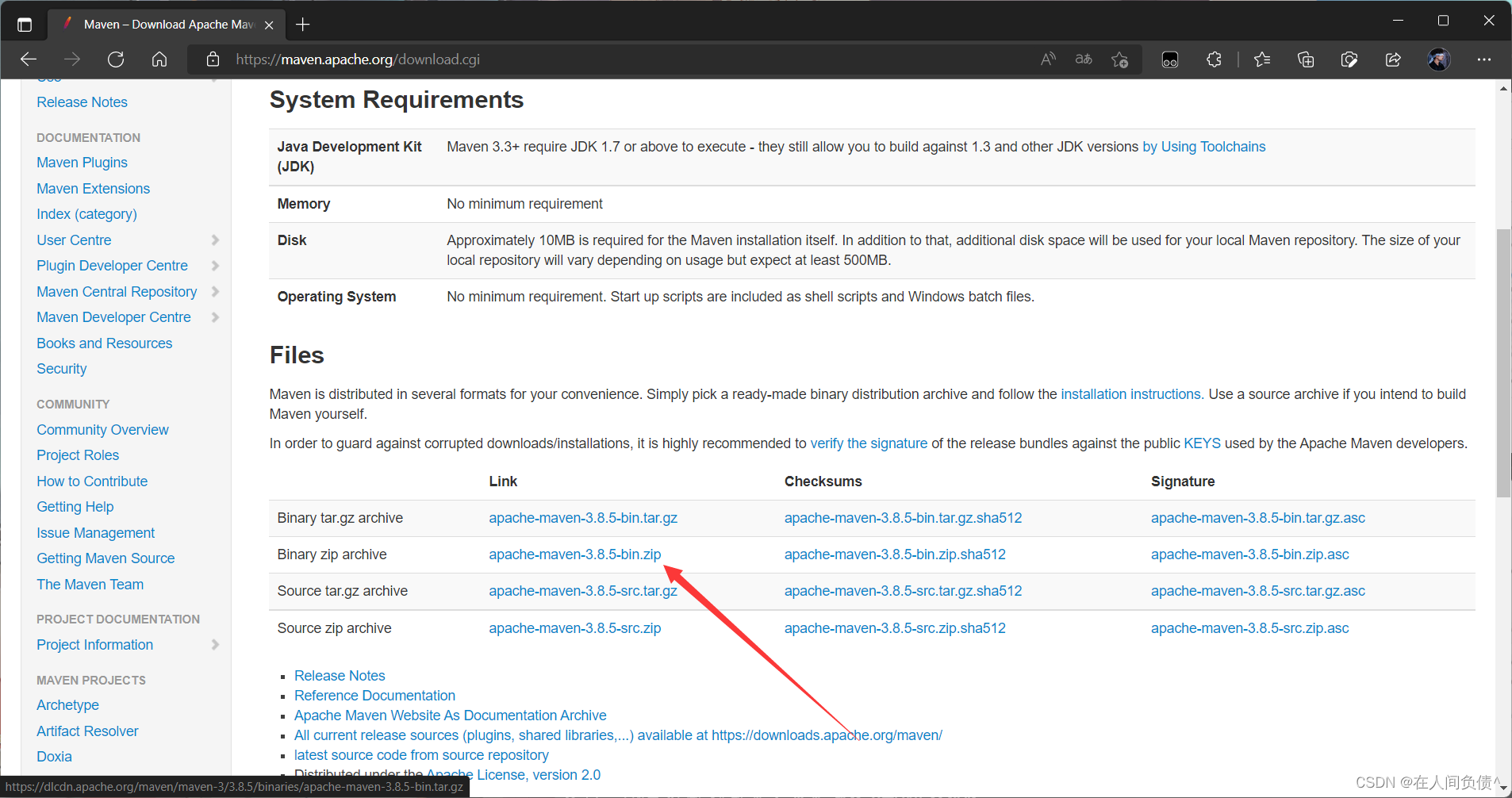The width and height of the screenshot is (1512, 798).
Task: Expand Plugin Developer Centre submenu
Action: pyautogui.click(x=215, y=266)
